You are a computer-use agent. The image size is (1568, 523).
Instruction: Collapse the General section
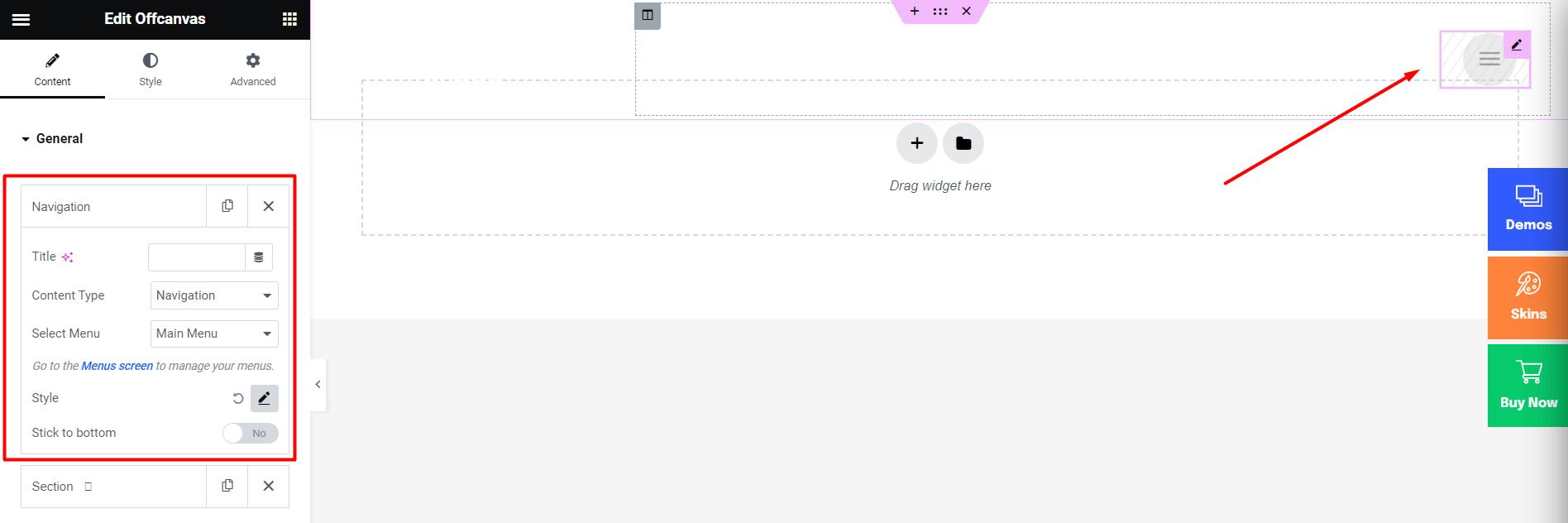52,138
